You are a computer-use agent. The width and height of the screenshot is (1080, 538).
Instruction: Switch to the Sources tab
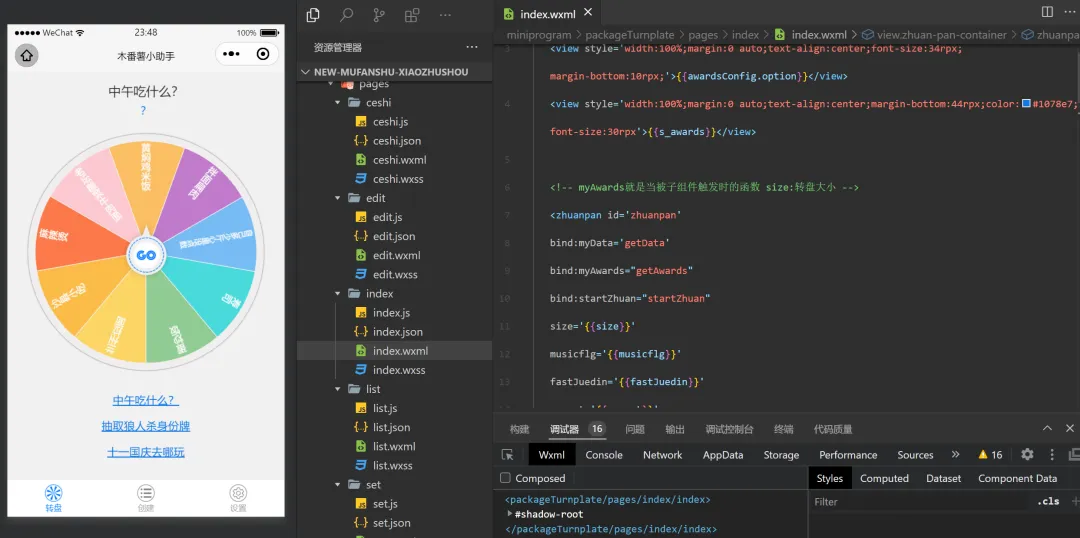(x=915, y=455)
